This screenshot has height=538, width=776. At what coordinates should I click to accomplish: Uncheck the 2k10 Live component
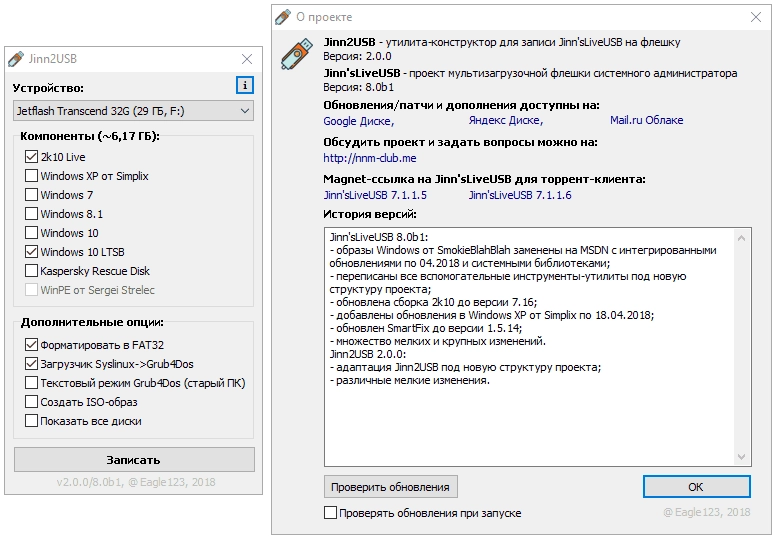pyautogui.click(x=31, y=157)
